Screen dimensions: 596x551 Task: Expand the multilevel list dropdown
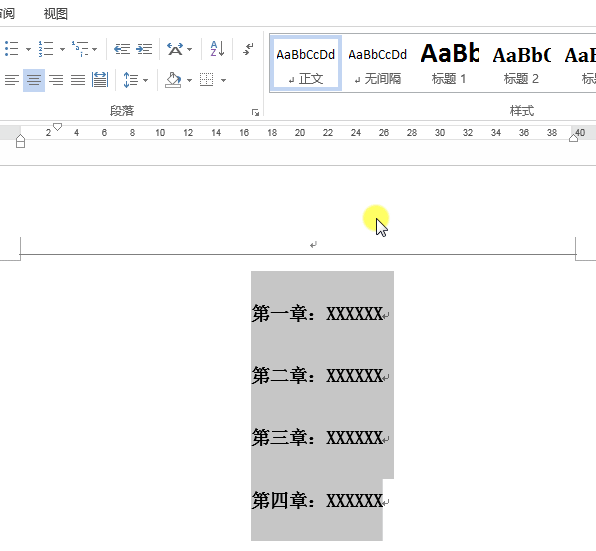[95, 49]
